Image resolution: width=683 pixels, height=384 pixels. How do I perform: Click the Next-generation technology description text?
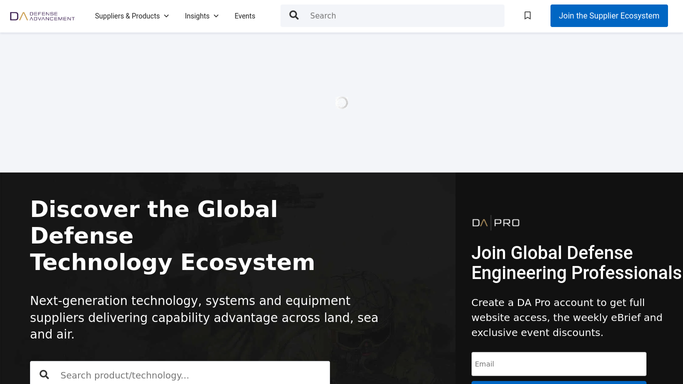(204, 317)
